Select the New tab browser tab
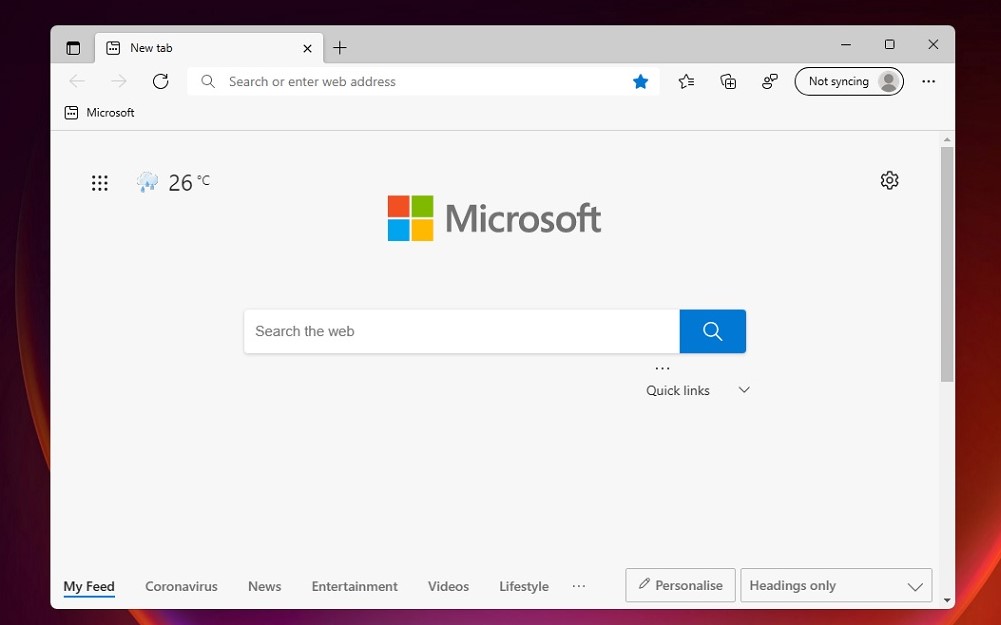The image size is (1001, 625). click(x=209, y=49)
